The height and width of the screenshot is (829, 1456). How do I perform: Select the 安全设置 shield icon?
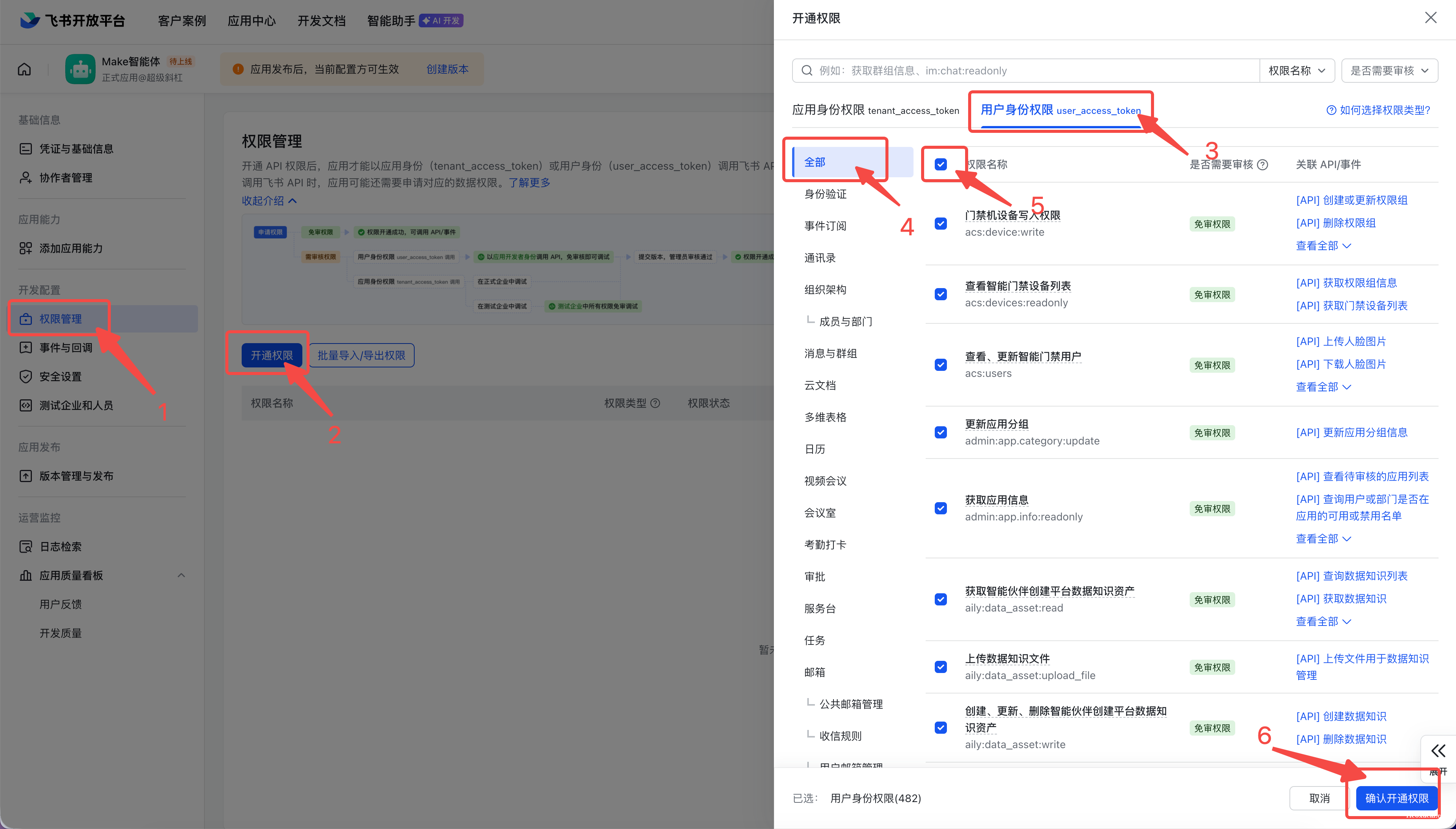25,377
